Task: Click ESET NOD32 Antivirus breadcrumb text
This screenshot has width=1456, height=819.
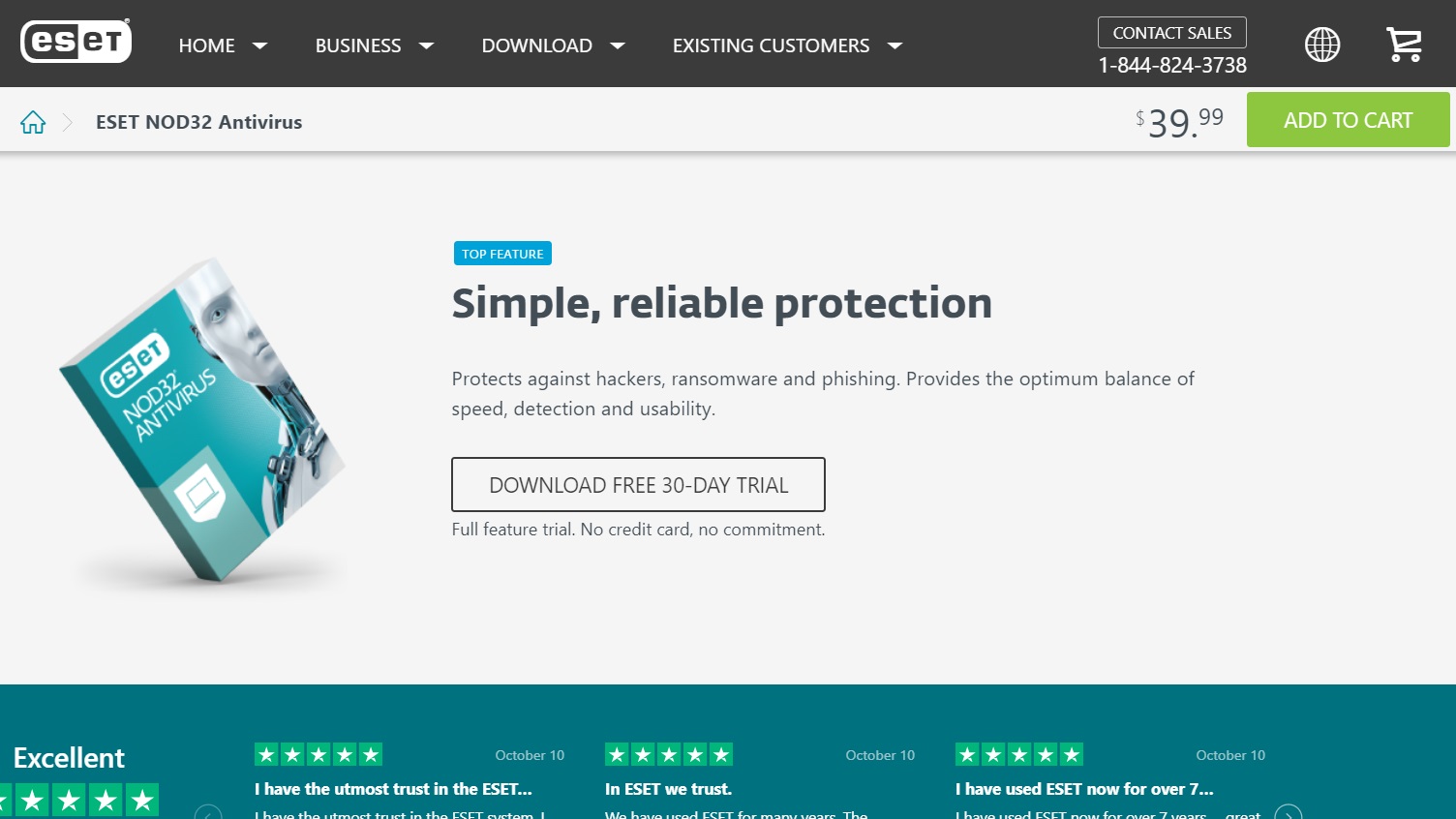Action: pos(198,122)
